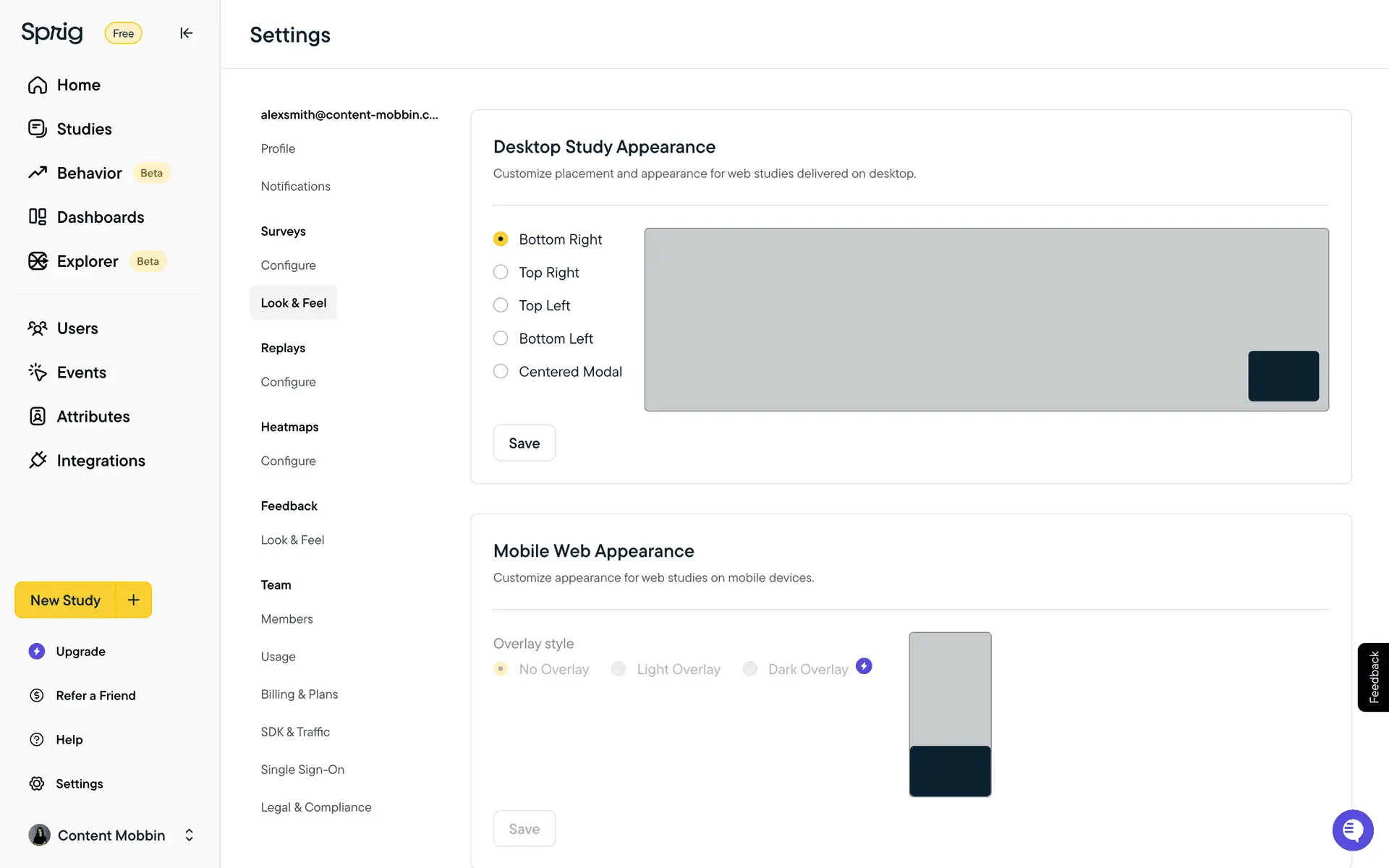Open Billing & Plans settings section
Viewport: 1389px width, 868px height.
[x=299, y=694]
